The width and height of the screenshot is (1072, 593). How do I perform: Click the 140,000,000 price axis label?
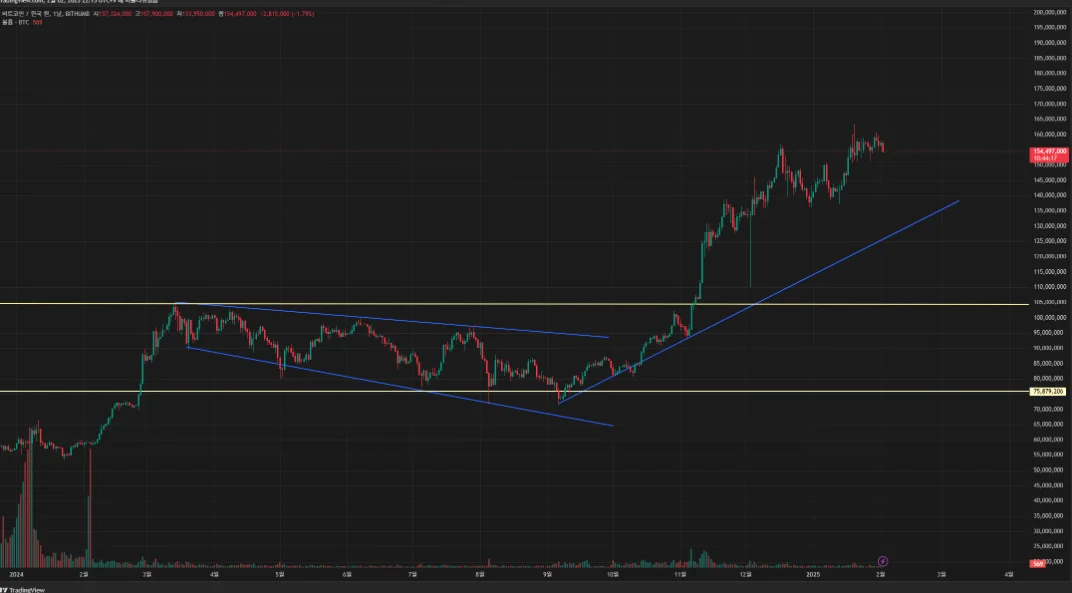[x=1050, y=195]
